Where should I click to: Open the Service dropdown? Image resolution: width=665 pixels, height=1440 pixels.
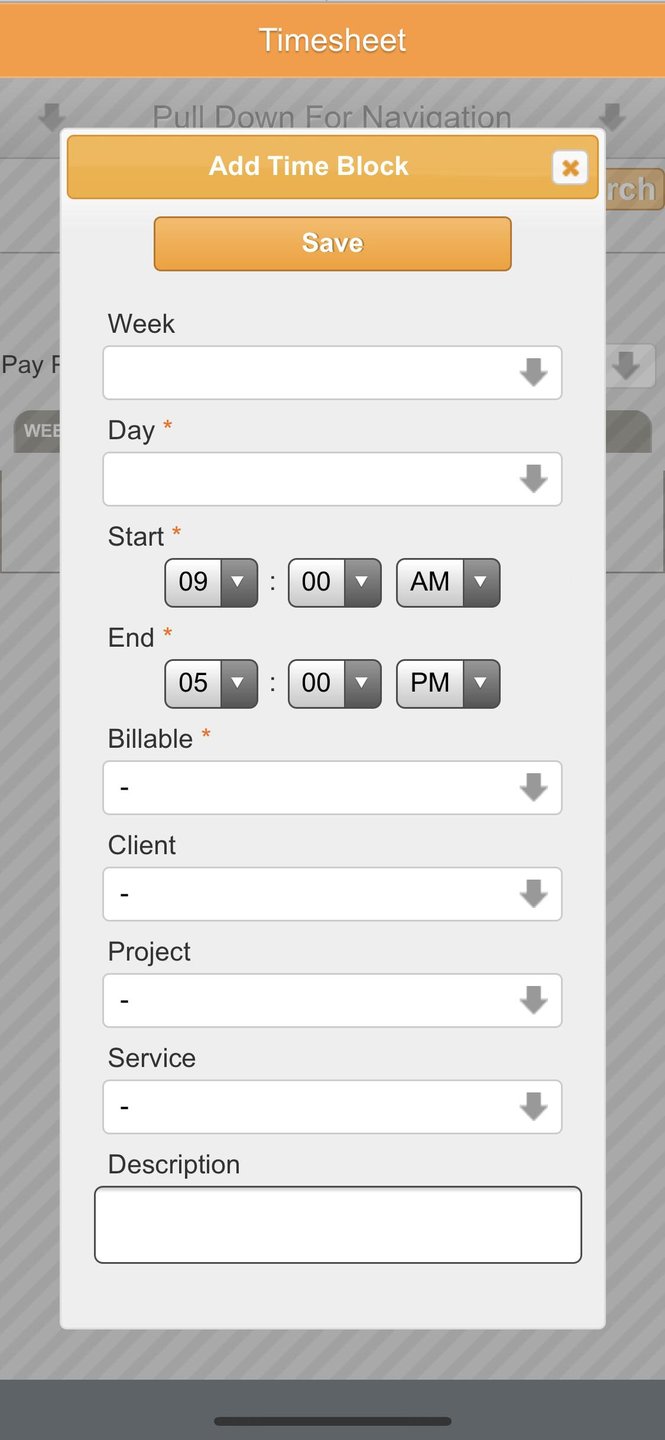tap(332, 1107)
